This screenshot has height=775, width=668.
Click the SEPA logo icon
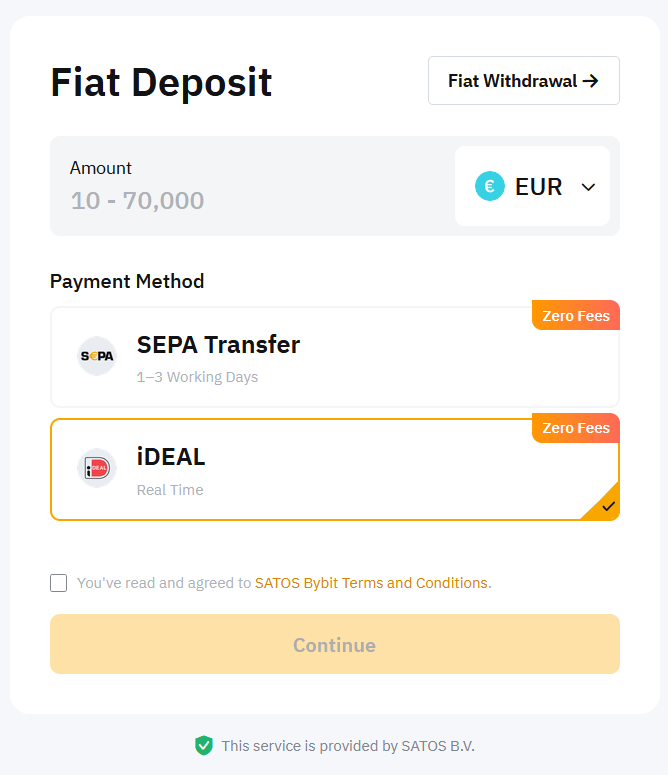(97, 356)
